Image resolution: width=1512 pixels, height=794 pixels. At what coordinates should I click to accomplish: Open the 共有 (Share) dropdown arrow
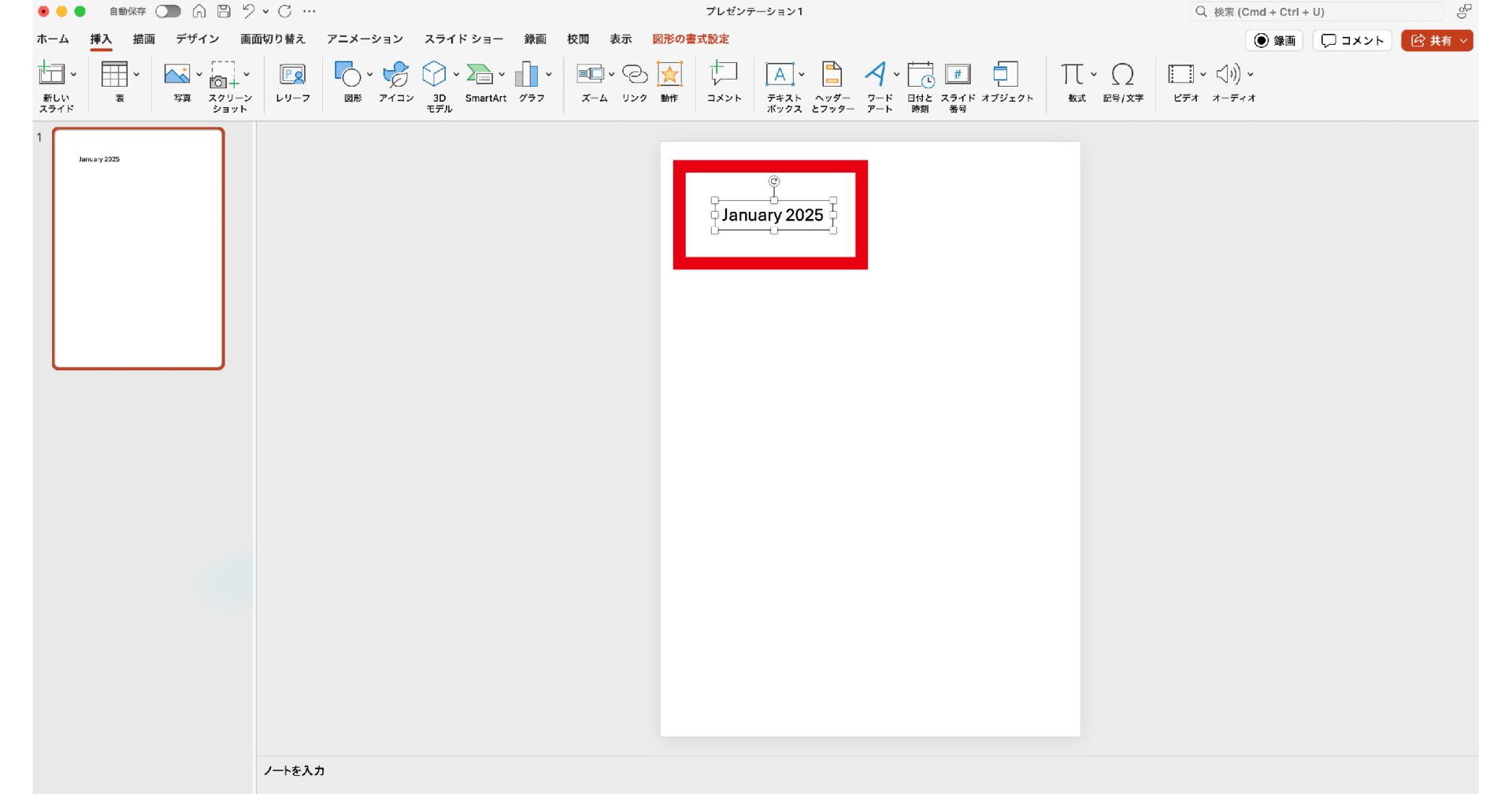click(x=1464, y=41)
